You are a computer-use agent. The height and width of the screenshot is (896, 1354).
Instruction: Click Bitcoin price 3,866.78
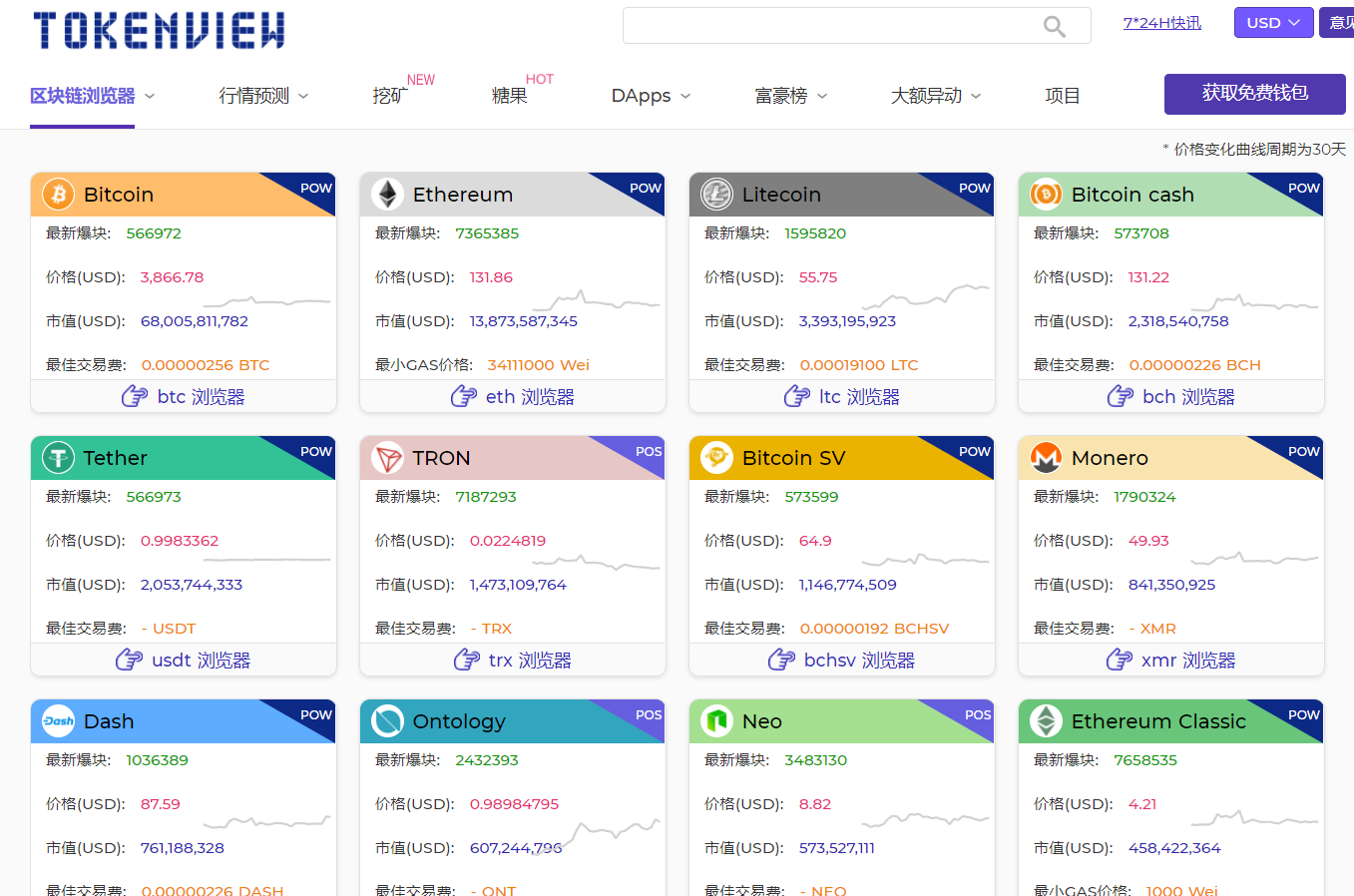coord(172,277)
